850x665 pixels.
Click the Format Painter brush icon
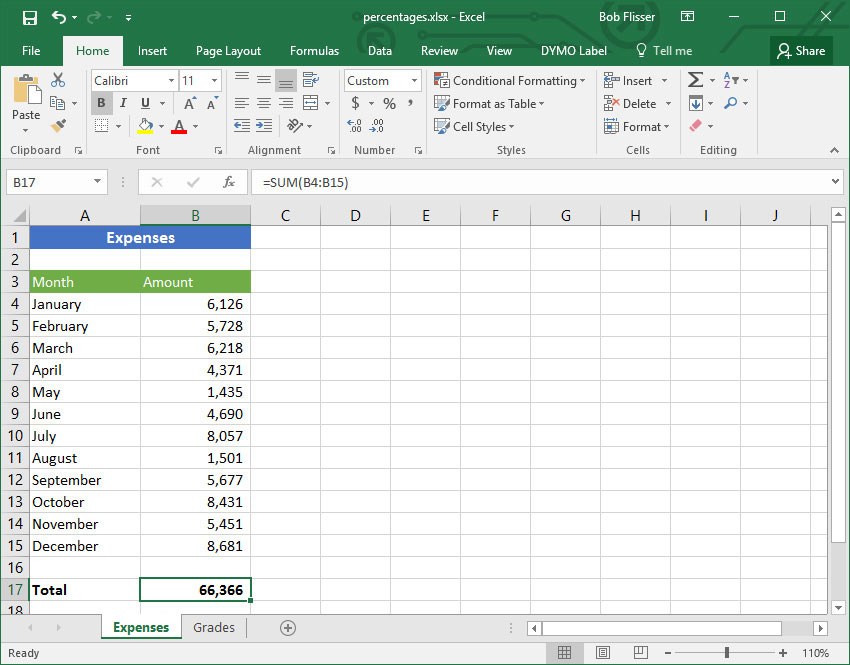(58, 126)
